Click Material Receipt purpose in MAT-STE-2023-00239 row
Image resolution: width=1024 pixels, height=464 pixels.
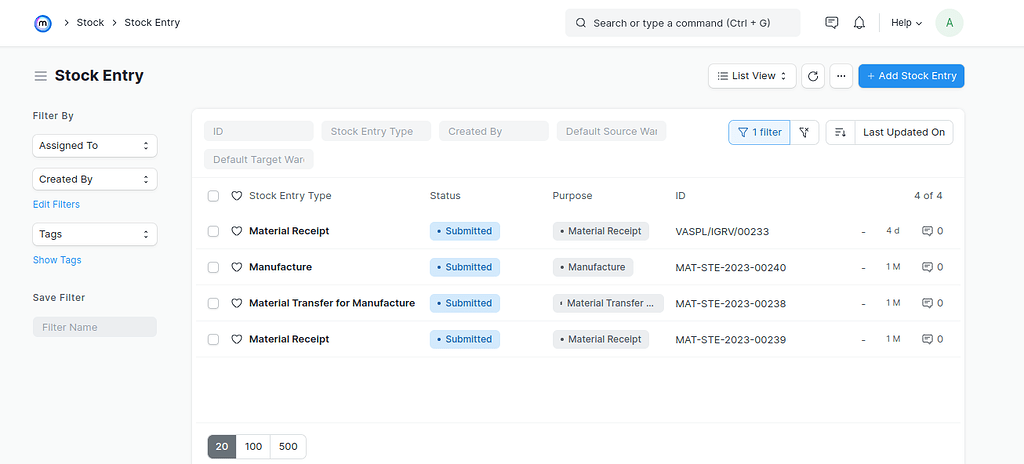tap(601, 339)
